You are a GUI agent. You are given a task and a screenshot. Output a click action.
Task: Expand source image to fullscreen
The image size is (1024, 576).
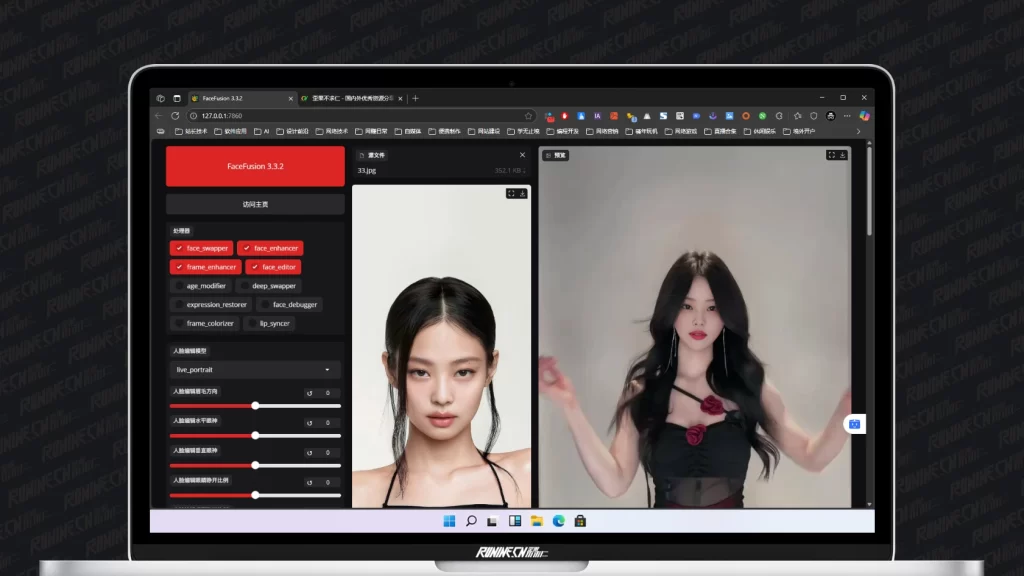click(511, 194)
